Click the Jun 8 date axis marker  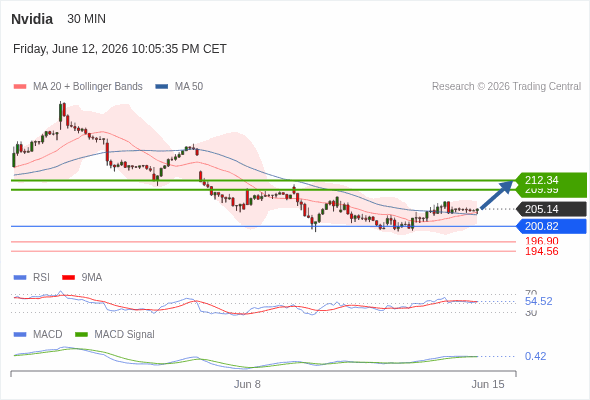coord(247,384)
